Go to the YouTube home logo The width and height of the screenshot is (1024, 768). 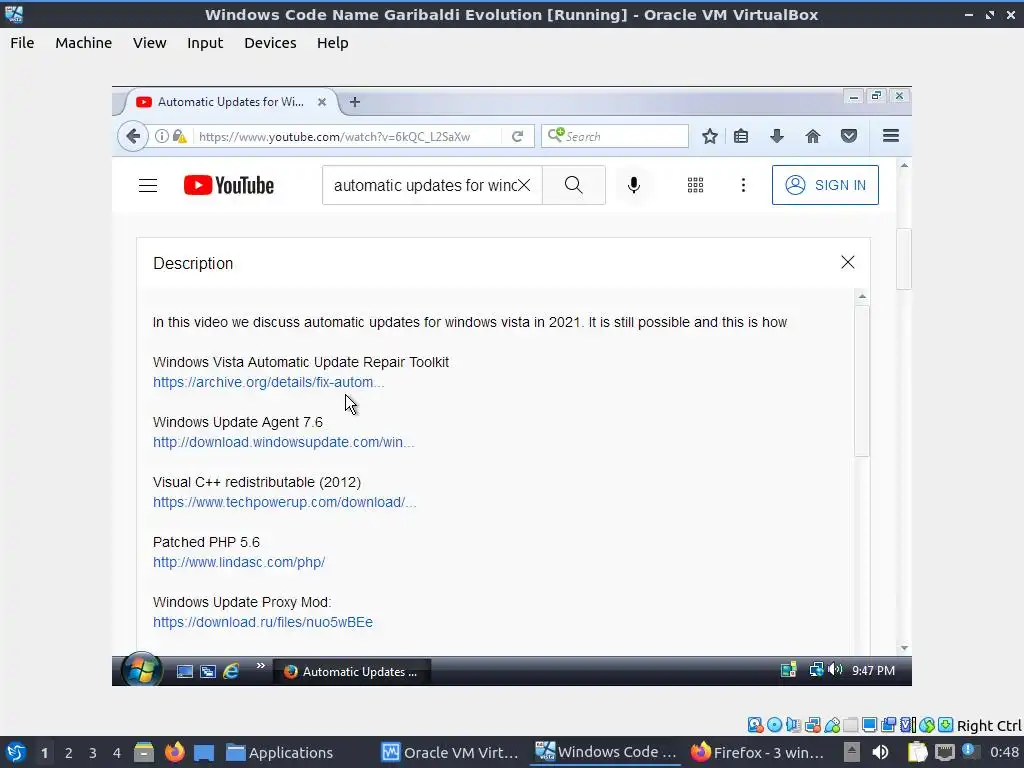click(229, 185)
